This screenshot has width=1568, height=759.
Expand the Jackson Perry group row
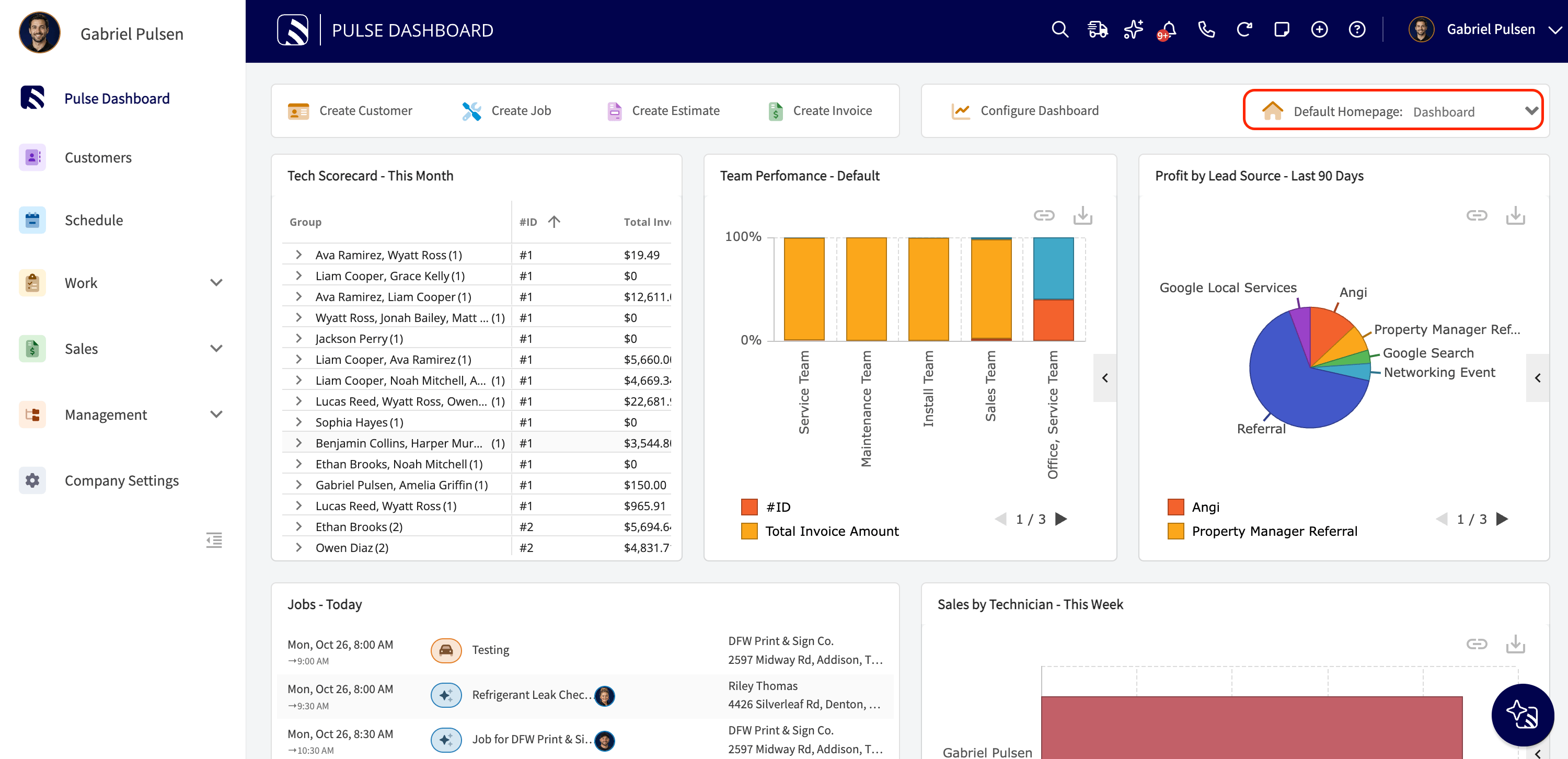tap(299, 338)
